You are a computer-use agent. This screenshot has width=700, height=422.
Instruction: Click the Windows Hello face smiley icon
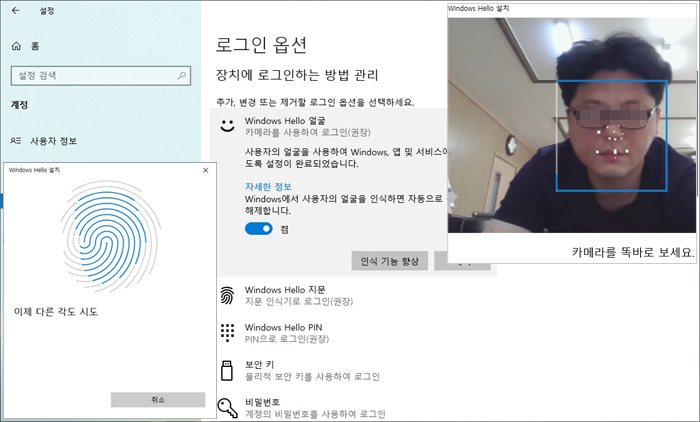[227, 125]
